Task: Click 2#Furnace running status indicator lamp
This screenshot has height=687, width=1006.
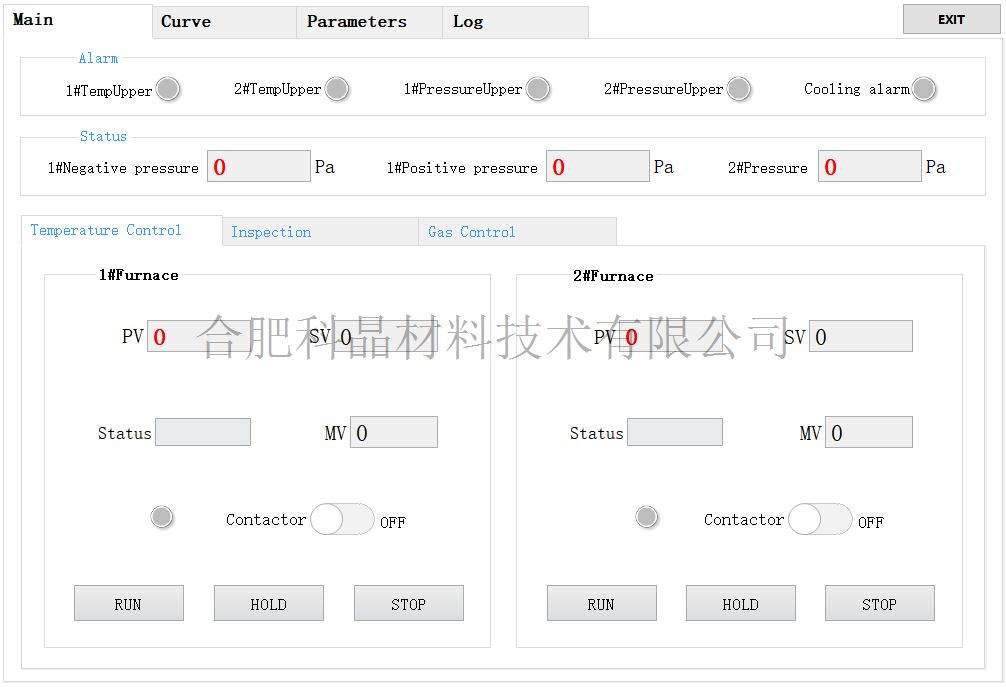Action: [647, 517]
